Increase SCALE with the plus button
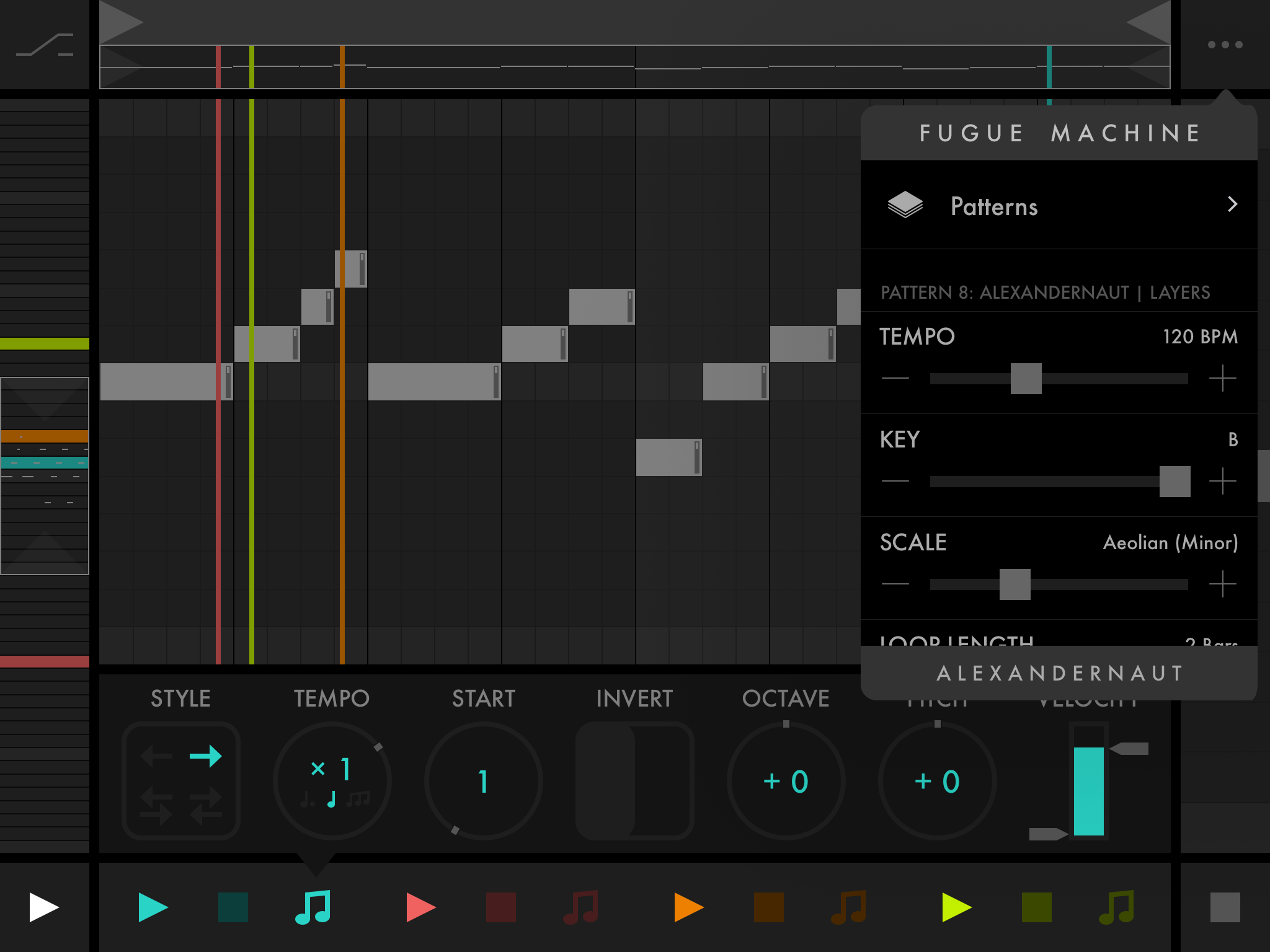Viewport: 1270px width, 952px height. [x=1222, y=584]
